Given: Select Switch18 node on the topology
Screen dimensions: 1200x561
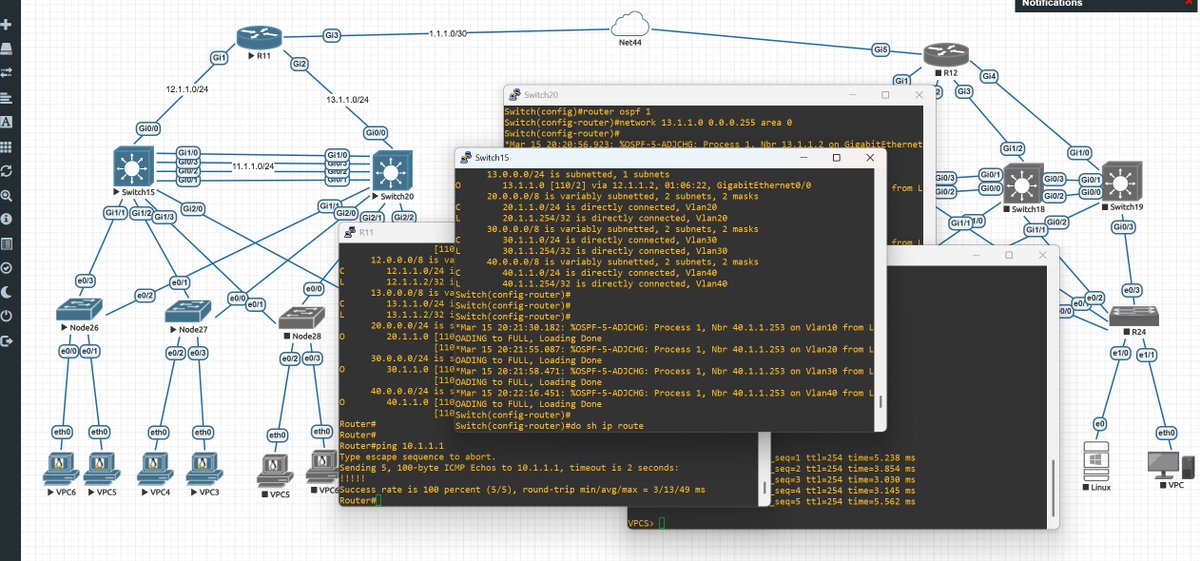Looking at the screenshot, I should pos(1021,184).
